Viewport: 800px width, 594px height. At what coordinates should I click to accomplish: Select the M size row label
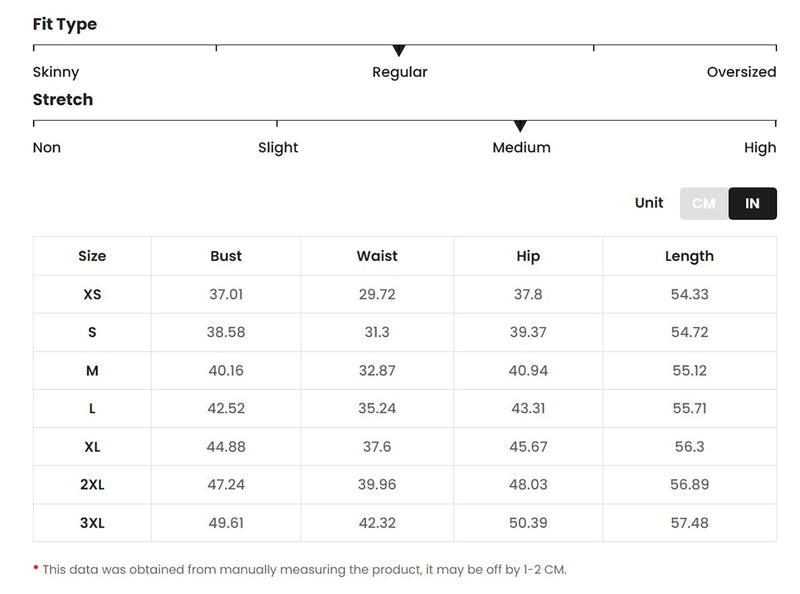pyautogui.click(x=92, y=370)
